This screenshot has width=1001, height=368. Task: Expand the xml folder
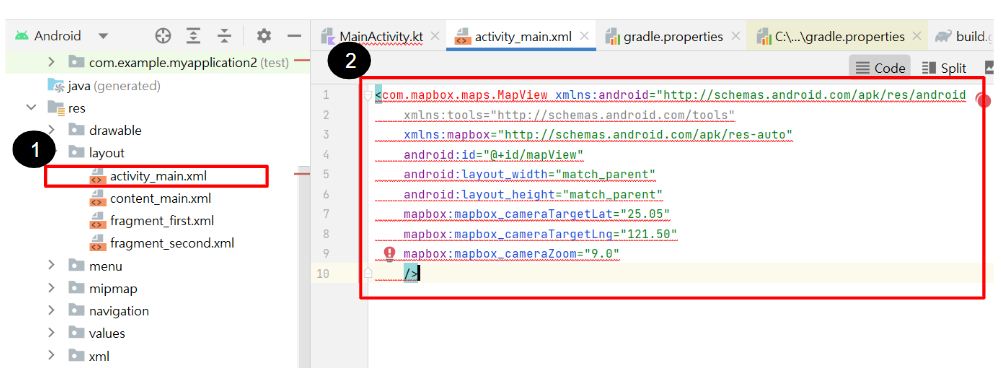click(x=52, y=356)
